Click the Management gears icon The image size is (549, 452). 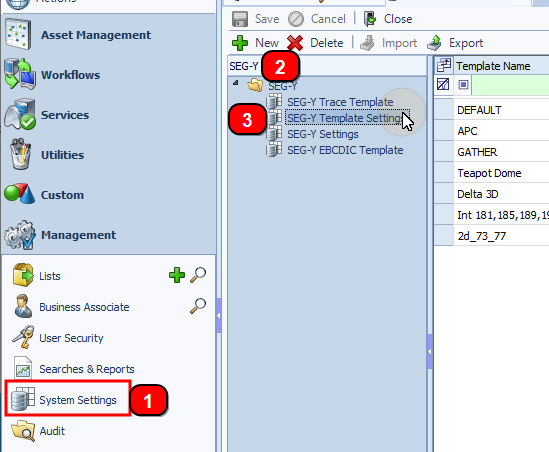click(20, 235)
